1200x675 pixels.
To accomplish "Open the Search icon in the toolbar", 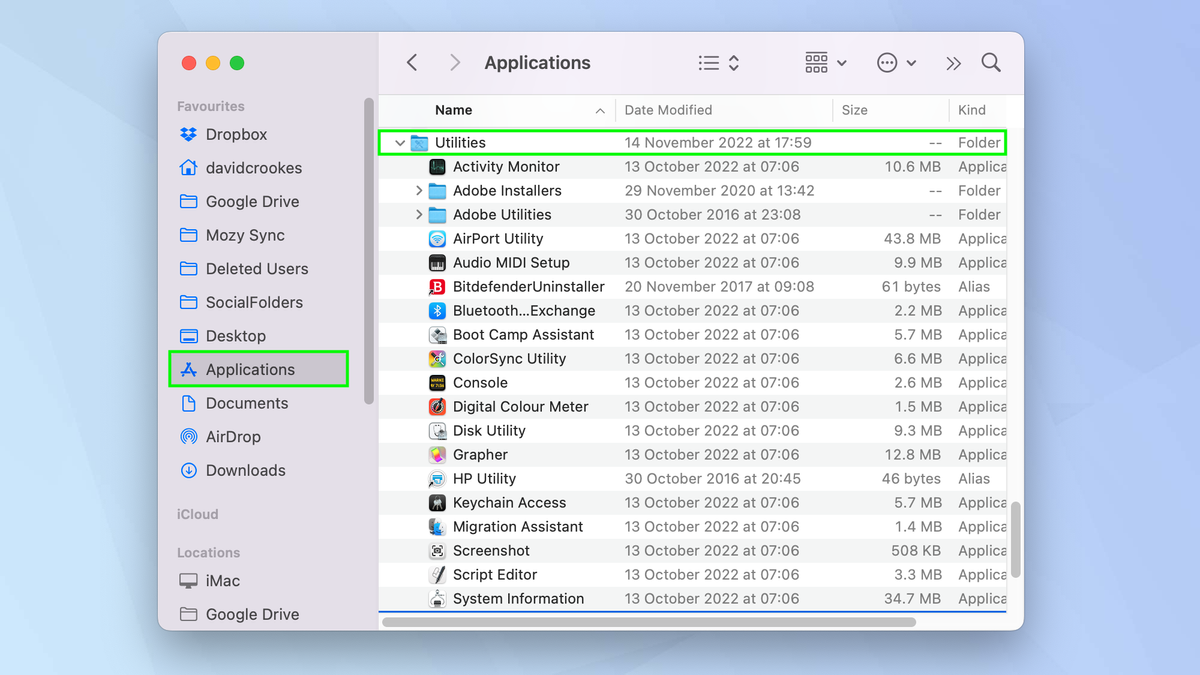I will coord(991,62).
